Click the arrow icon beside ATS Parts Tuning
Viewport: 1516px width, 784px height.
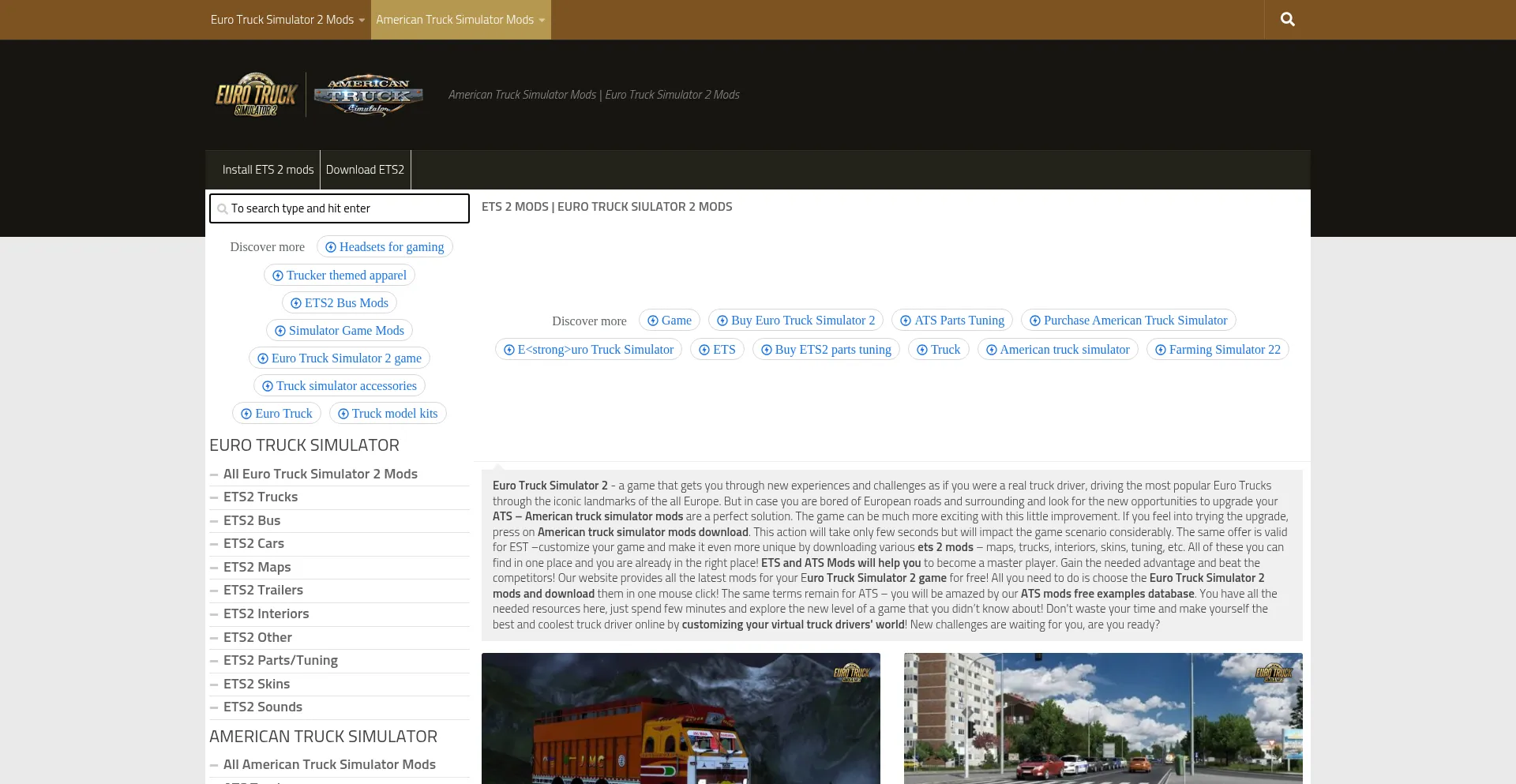point(906,321)
